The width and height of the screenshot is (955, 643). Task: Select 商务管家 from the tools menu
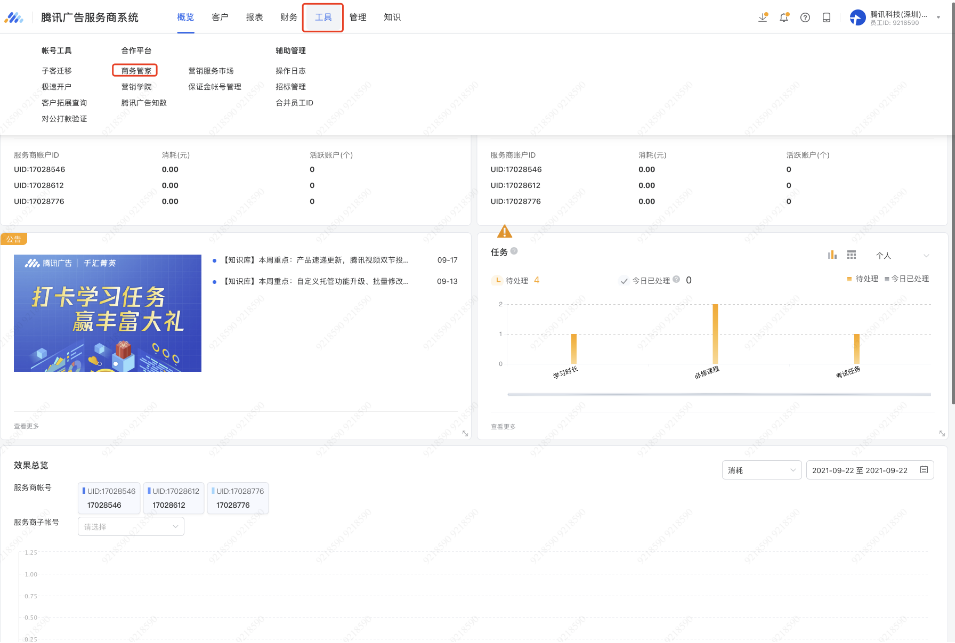pos(135,71)
